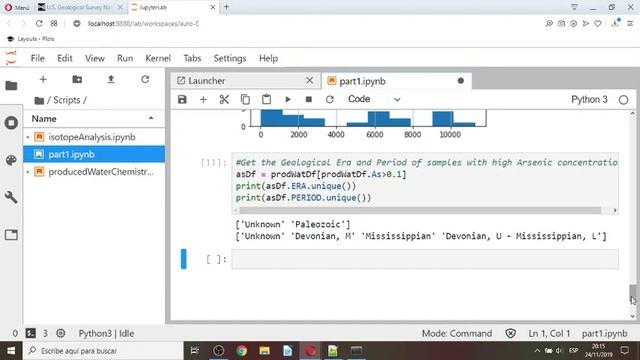Open File Explorer from the taskbar

pos(264,351)
